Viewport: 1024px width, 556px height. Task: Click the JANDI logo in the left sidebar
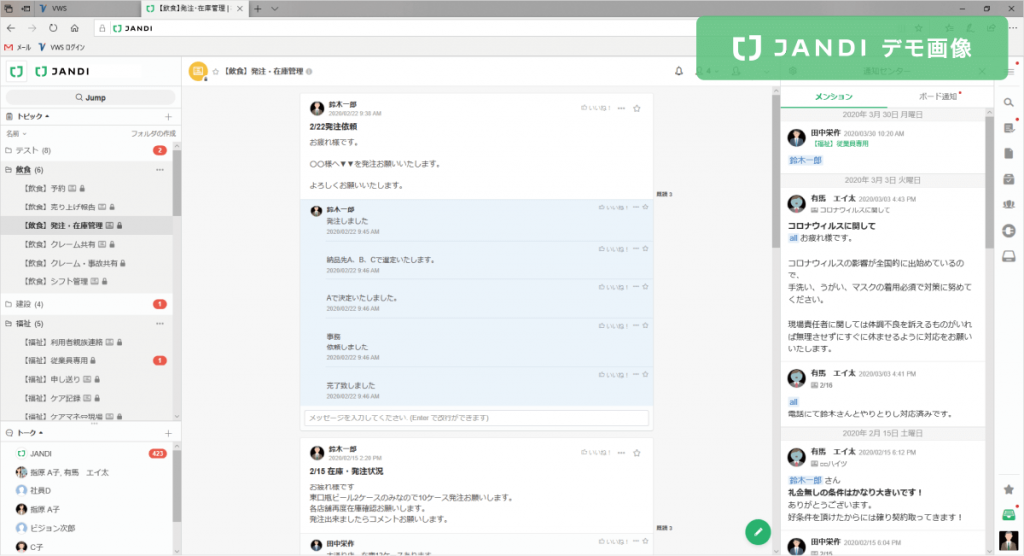[62, 71]
